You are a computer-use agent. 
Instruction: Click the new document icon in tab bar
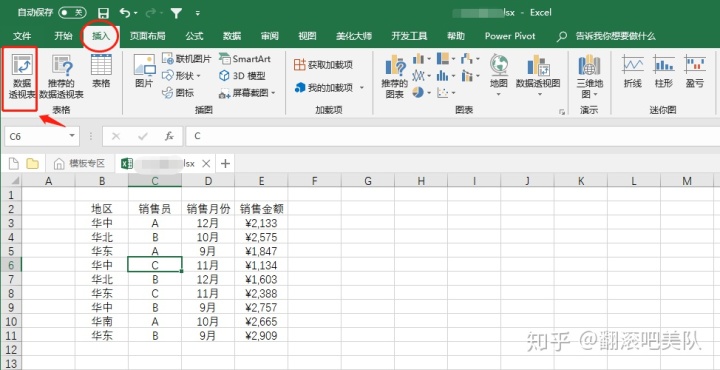[14, 163]
